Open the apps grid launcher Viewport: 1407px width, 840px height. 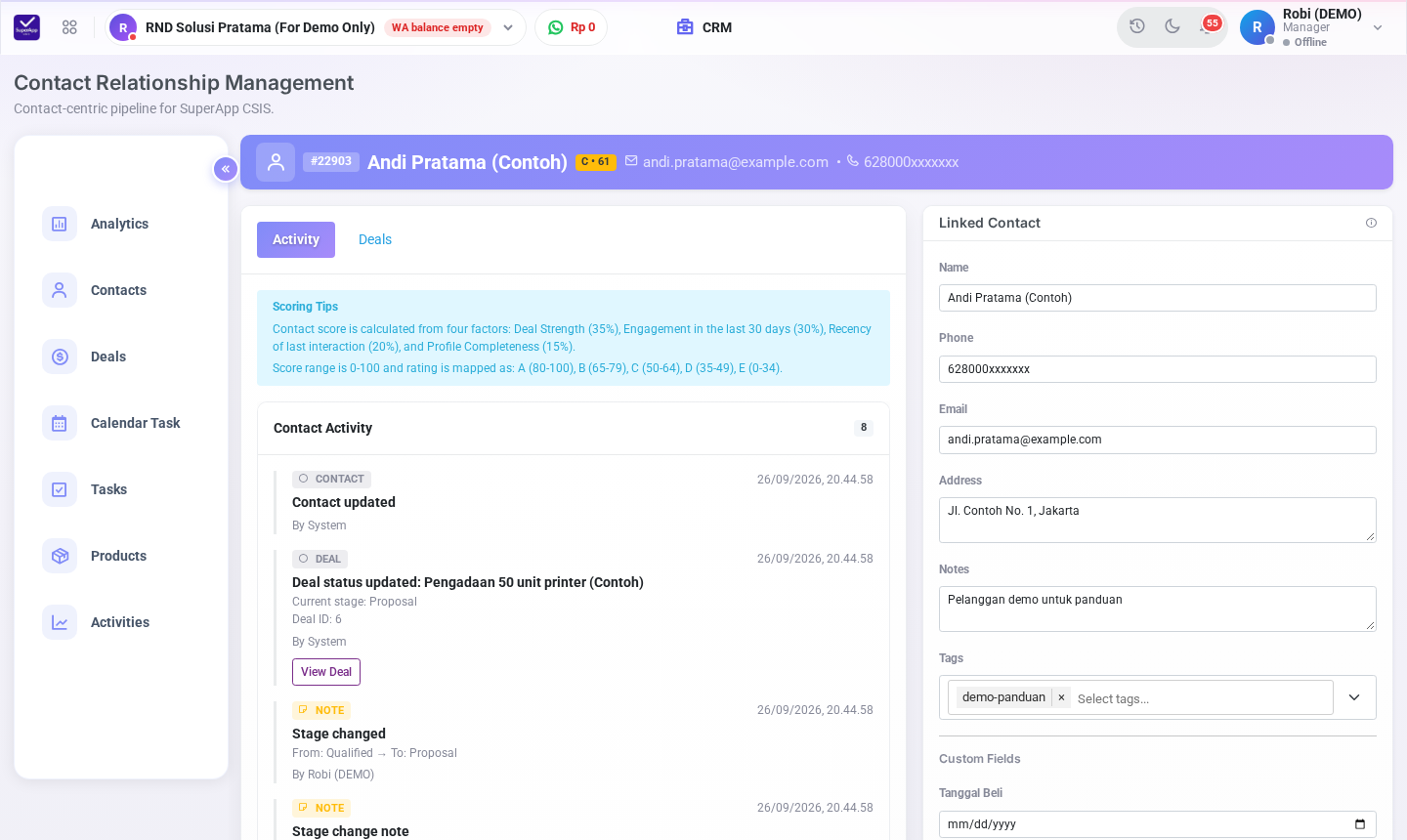click(x=69, y=27)
